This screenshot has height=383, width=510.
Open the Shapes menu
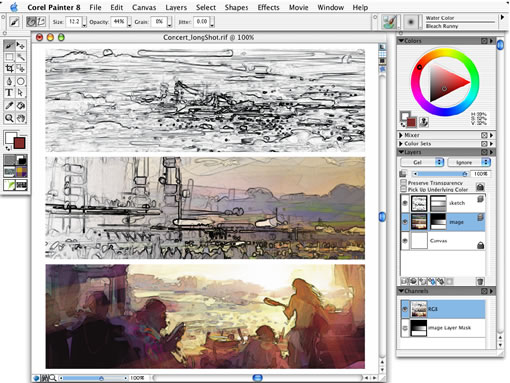236,7
